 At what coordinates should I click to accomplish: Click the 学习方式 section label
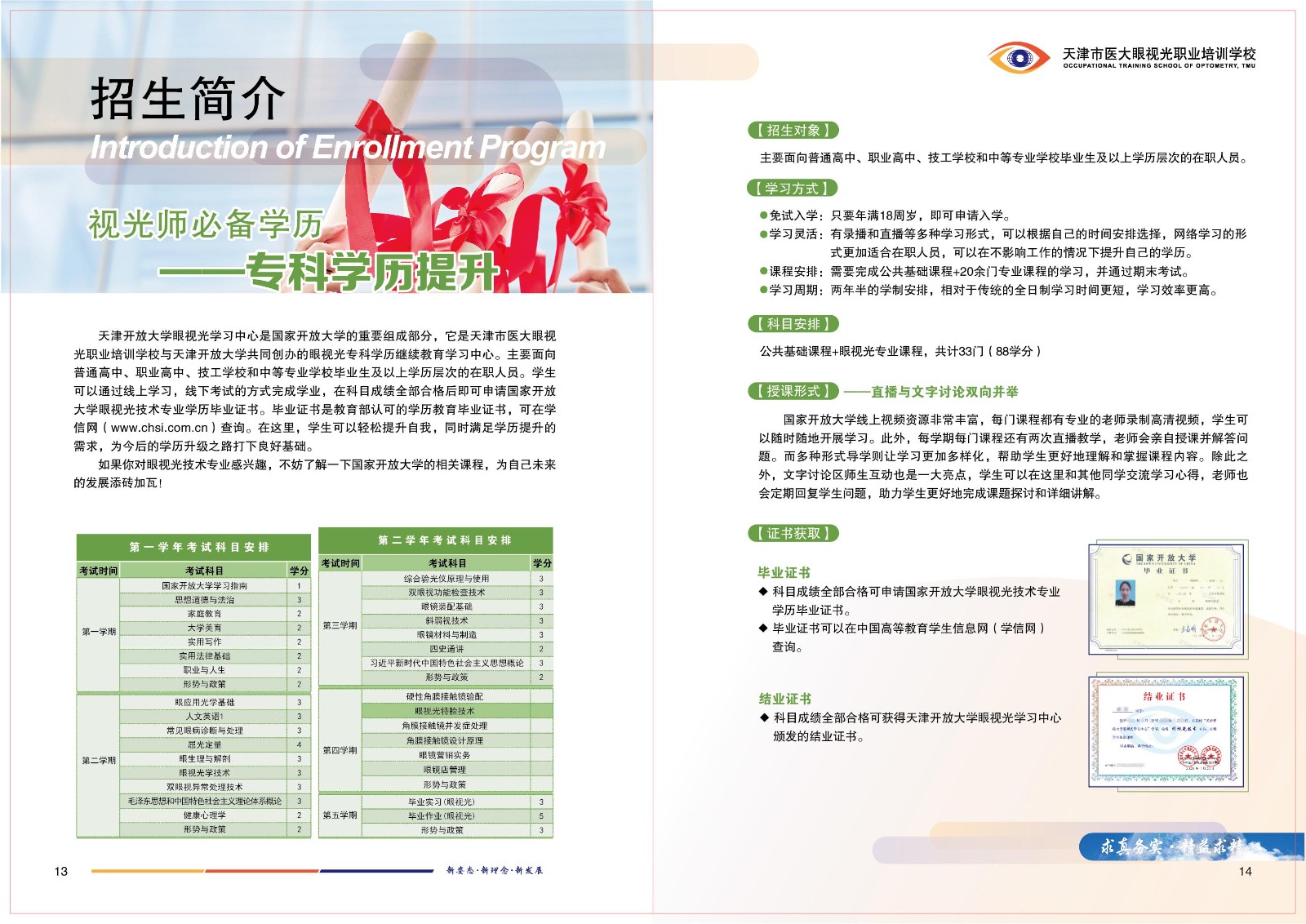pos(793,189)
